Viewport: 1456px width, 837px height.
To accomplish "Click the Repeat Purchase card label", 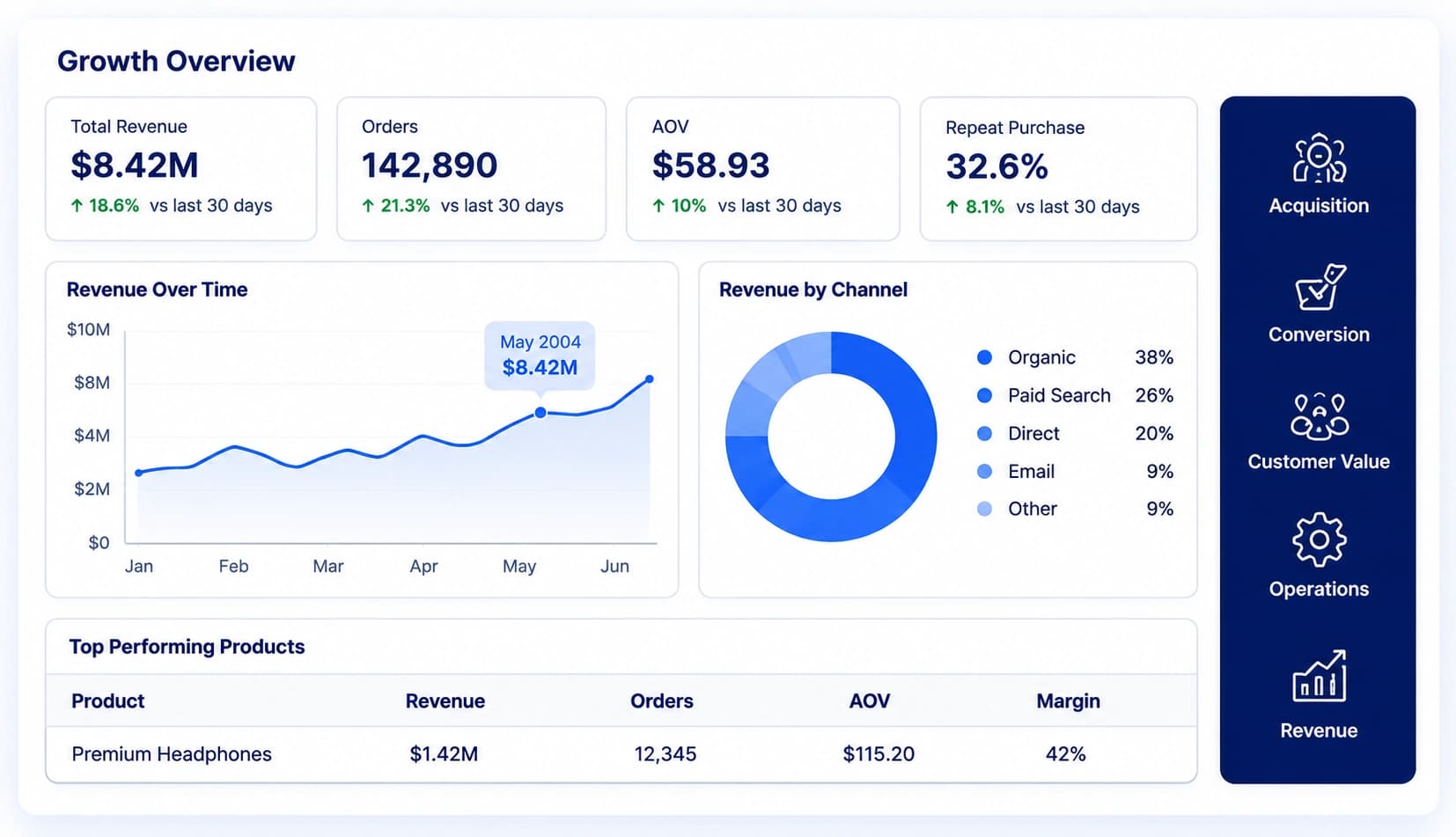I will [x=1015, y=128].
